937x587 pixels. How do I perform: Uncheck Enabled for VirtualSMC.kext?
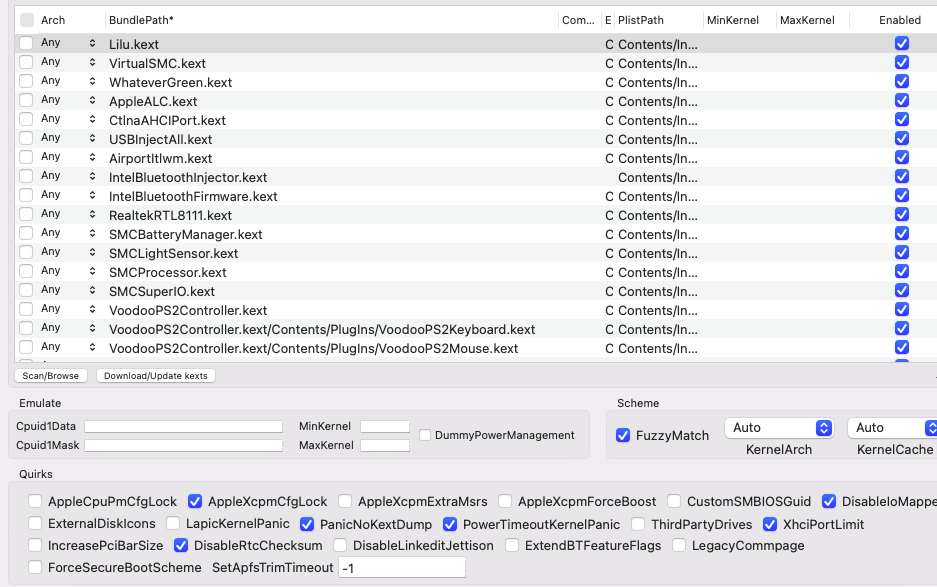(x=902, y=62)
